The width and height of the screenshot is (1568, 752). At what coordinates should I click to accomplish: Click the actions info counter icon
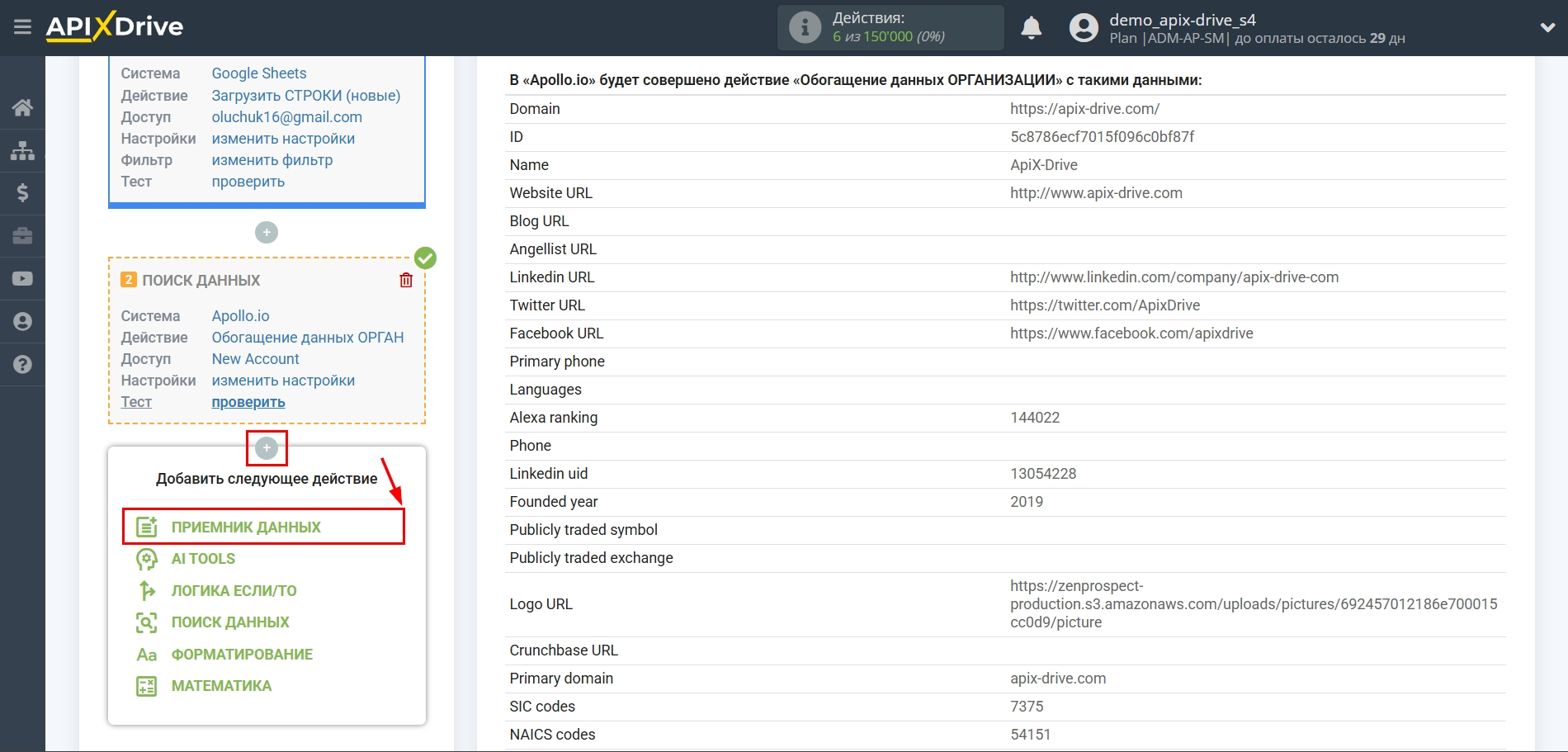(x=805, y=27)
